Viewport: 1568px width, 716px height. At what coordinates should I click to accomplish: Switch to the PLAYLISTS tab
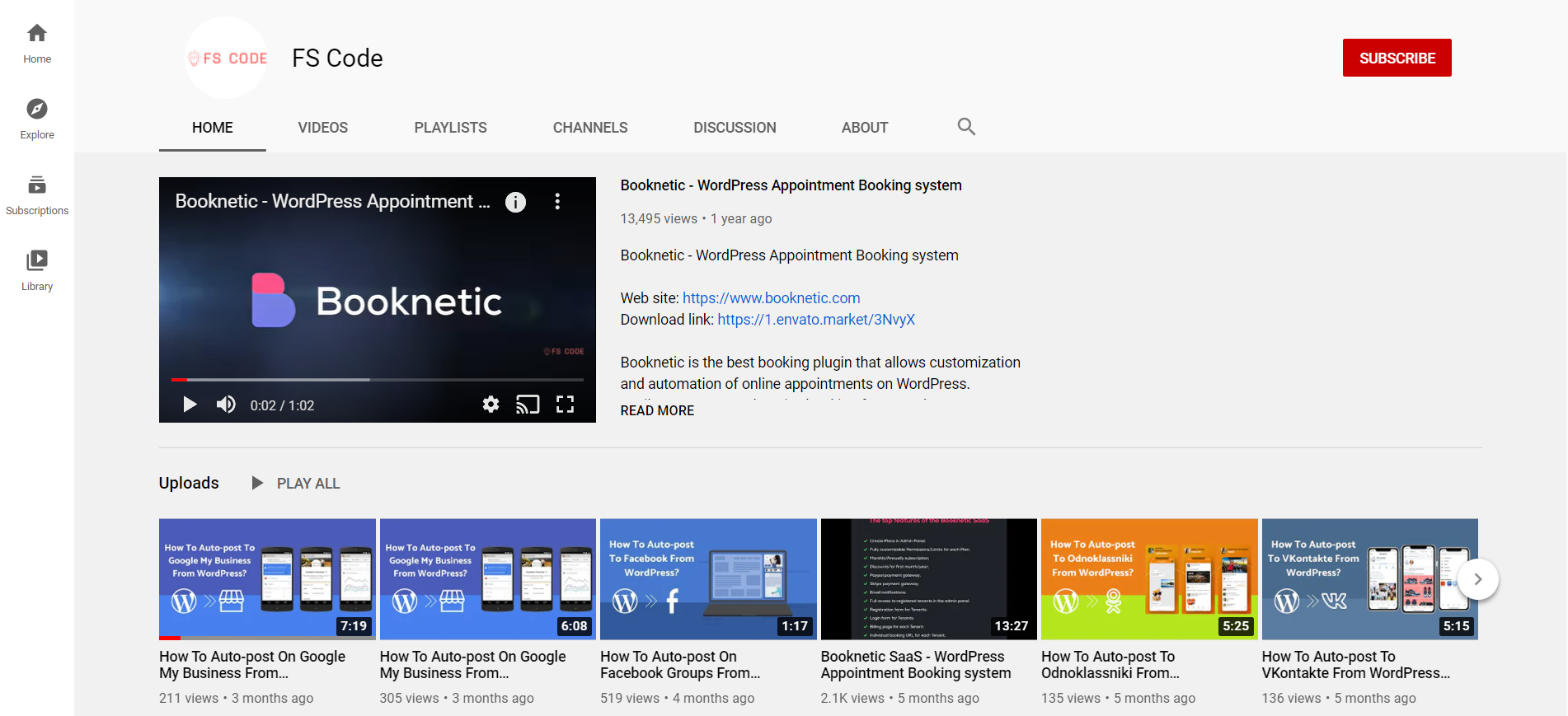(x=450, y=128)
